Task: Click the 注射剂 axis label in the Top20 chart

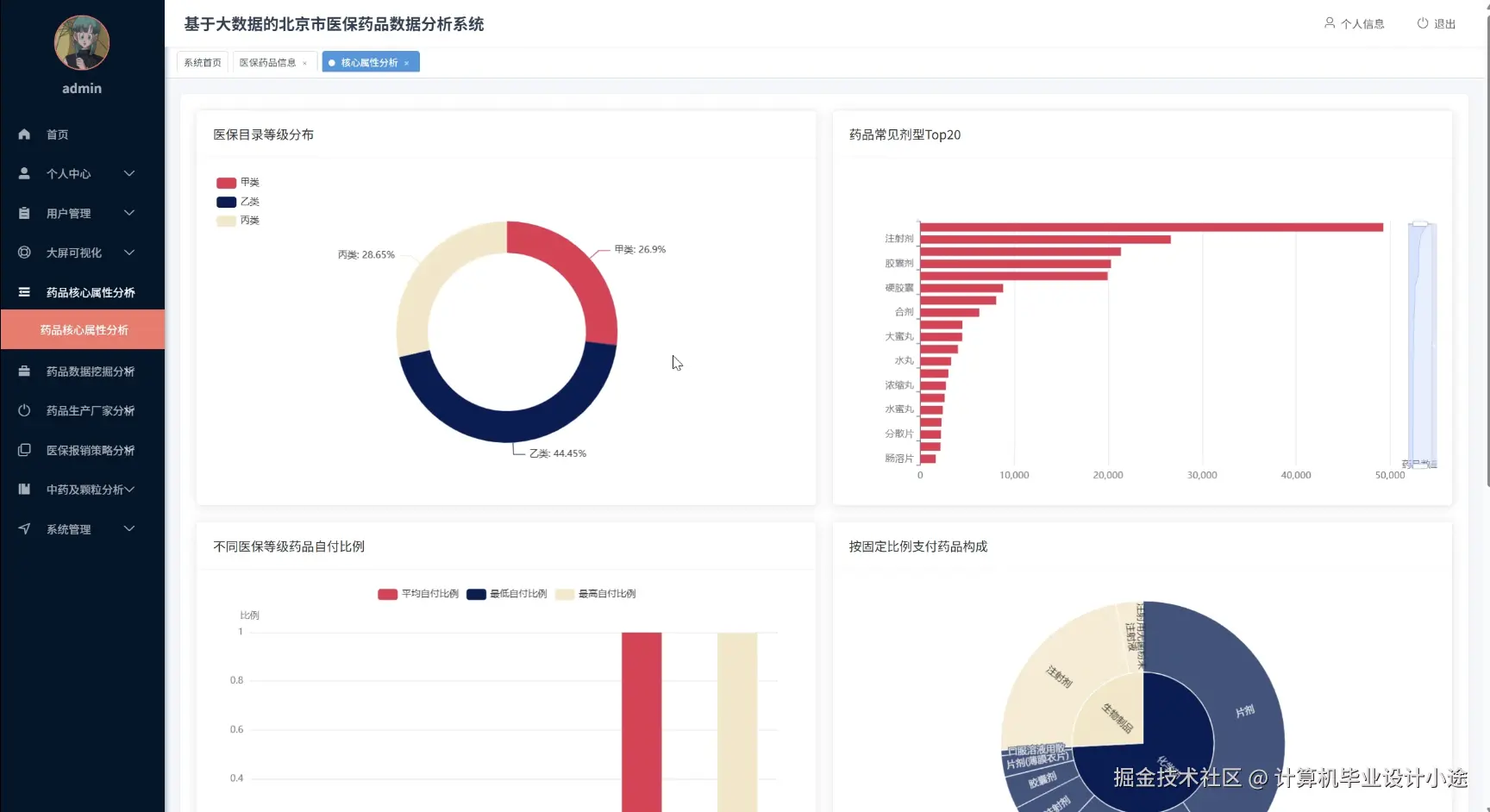Action: coord(899,239)
